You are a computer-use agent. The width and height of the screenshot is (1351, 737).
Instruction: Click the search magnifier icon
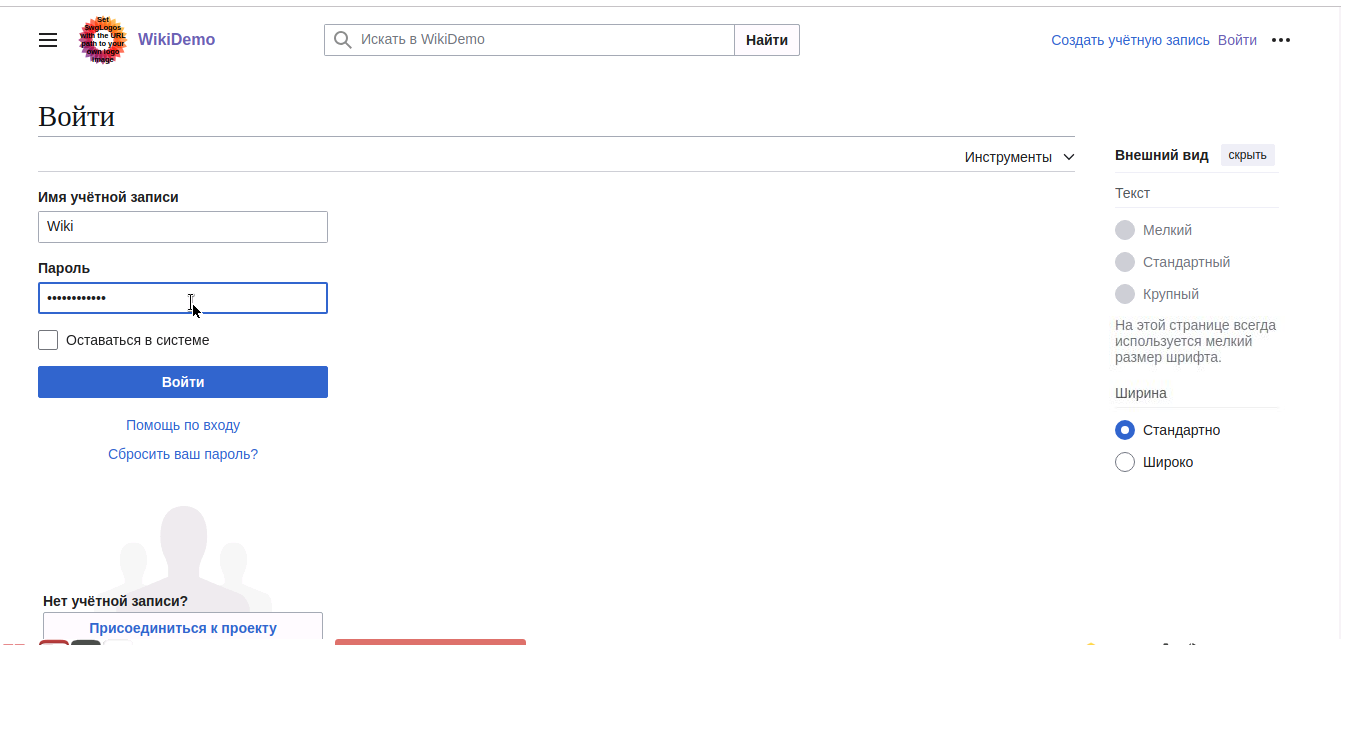[x=343, y=40]
